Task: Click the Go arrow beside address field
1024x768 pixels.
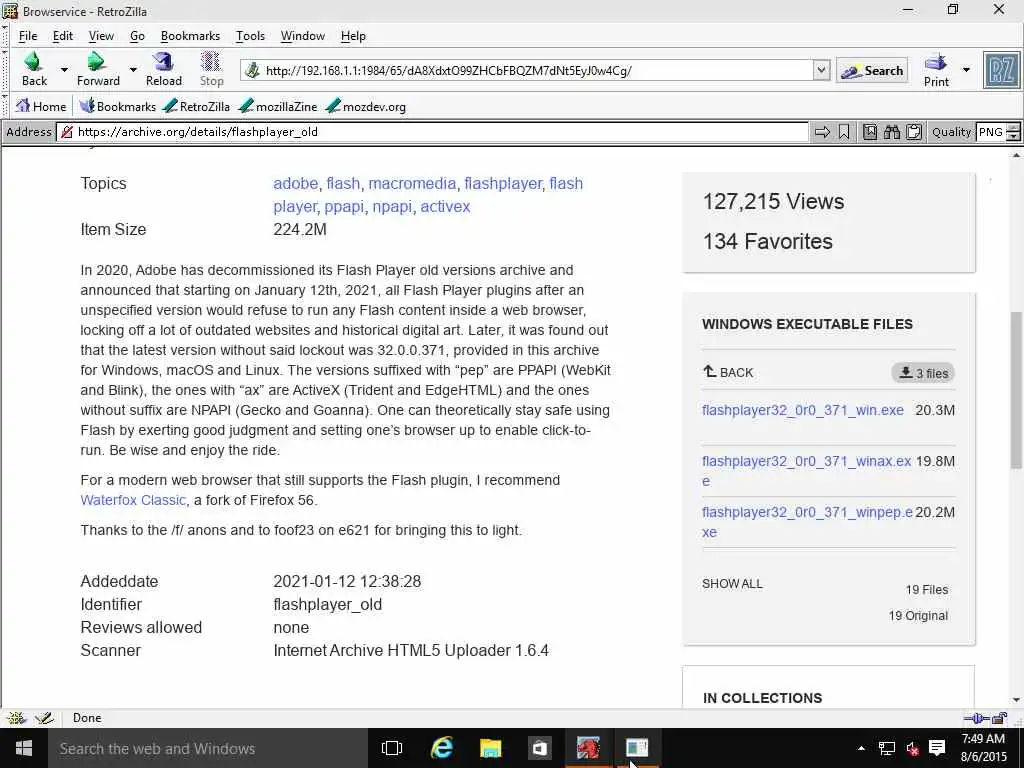Action: tap(822, 132)
